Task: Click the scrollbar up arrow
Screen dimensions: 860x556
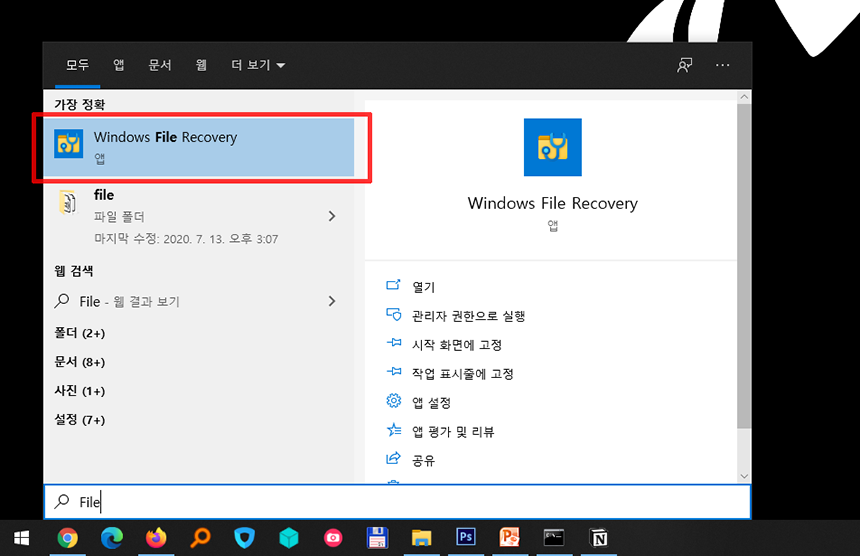Action: click(x=744, y=97)
